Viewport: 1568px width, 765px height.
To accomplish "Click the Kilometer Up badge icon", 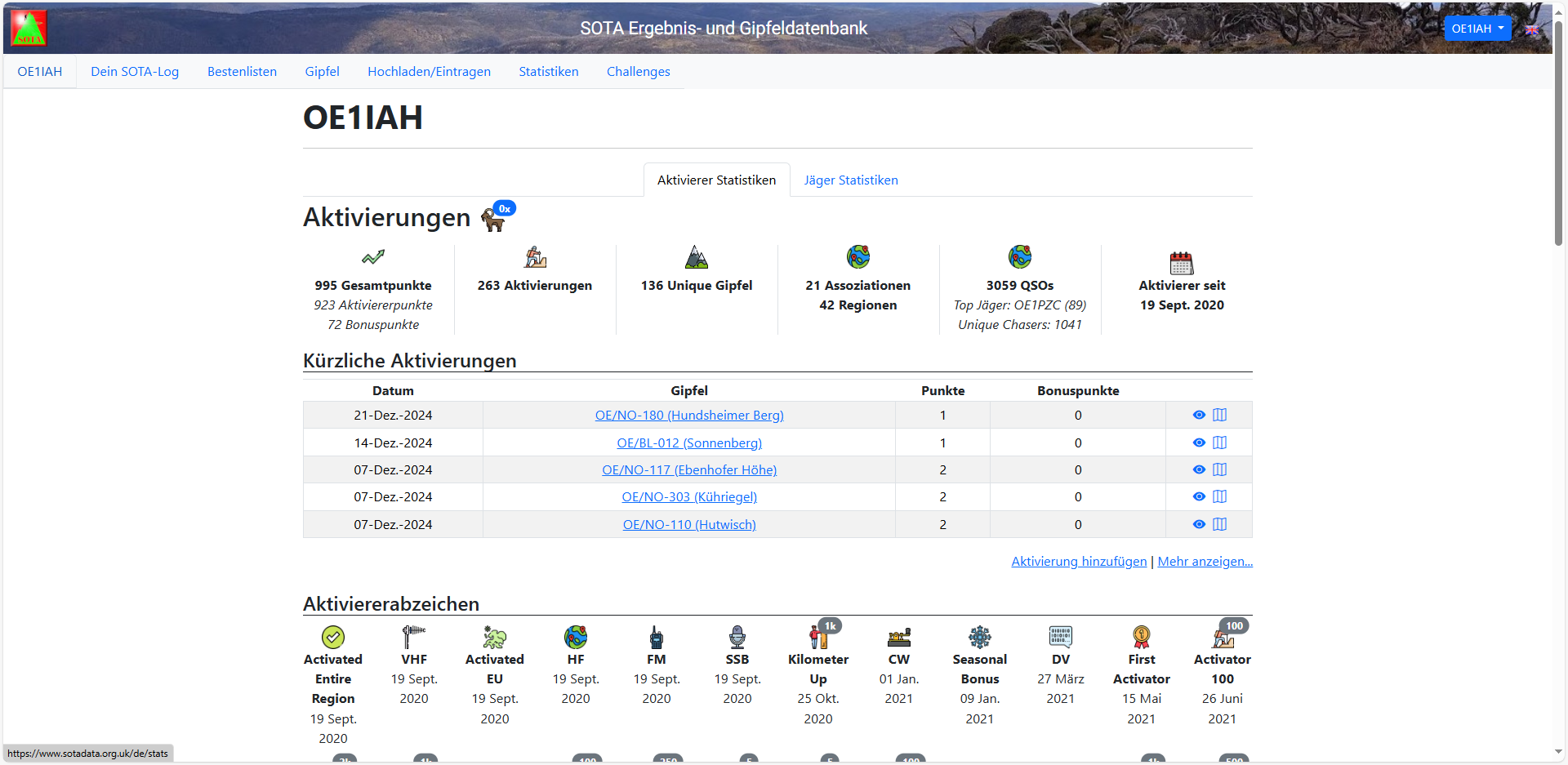I will tap(818, 637).
